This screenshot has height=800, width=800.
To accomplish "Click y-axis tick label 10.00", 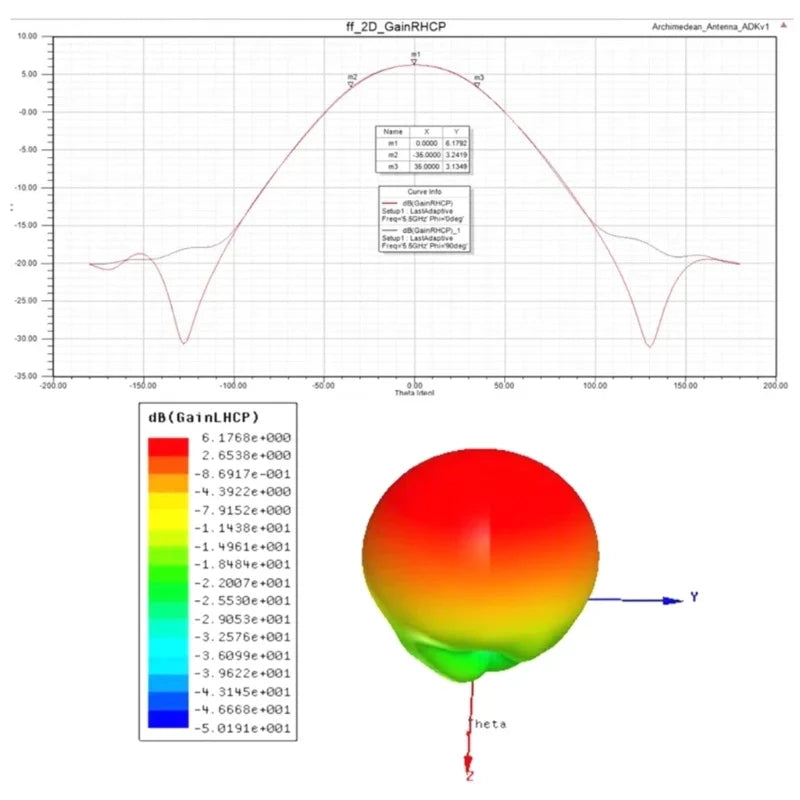I will pos(28,36).
